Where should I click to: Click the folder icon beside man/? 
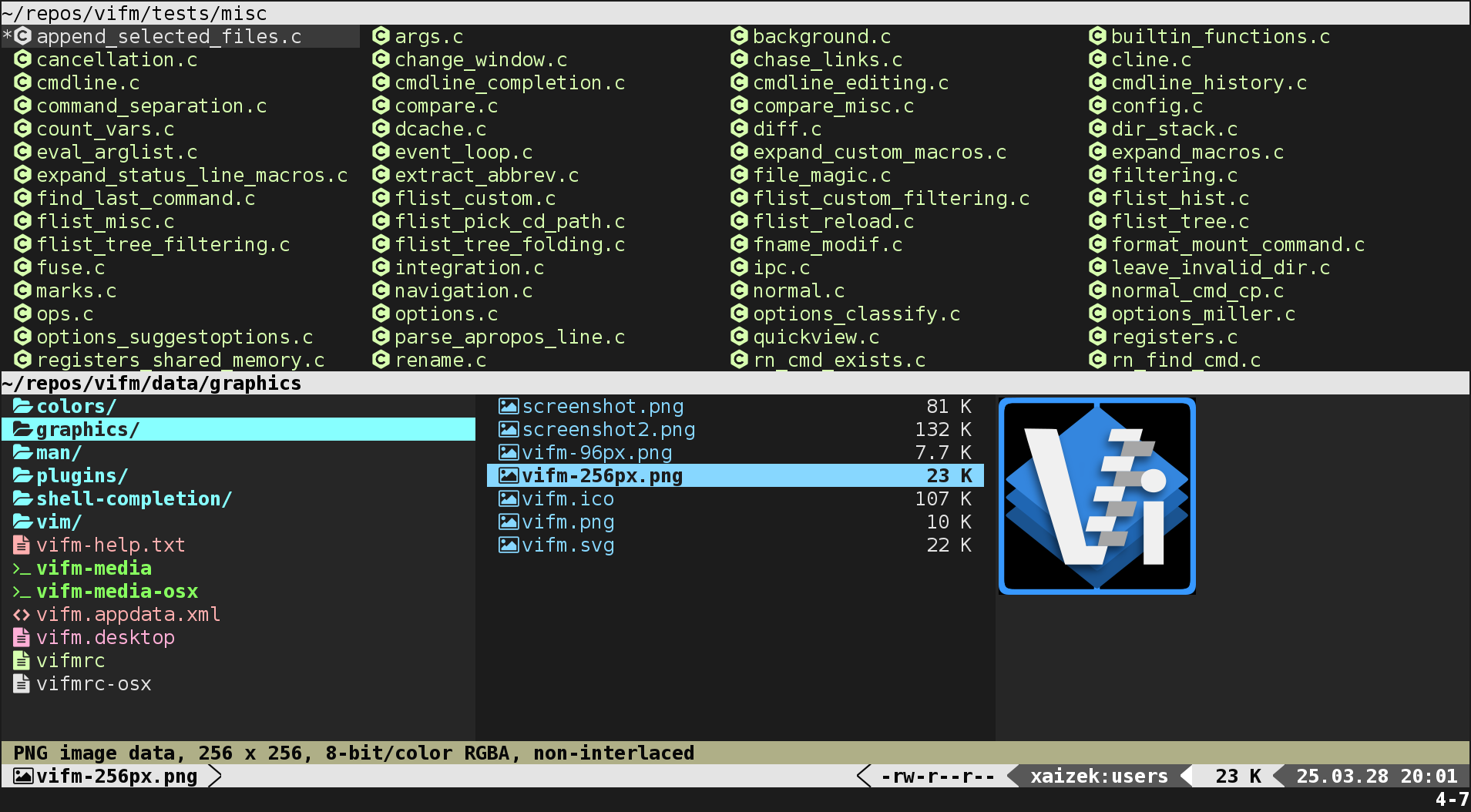(23, 452)
